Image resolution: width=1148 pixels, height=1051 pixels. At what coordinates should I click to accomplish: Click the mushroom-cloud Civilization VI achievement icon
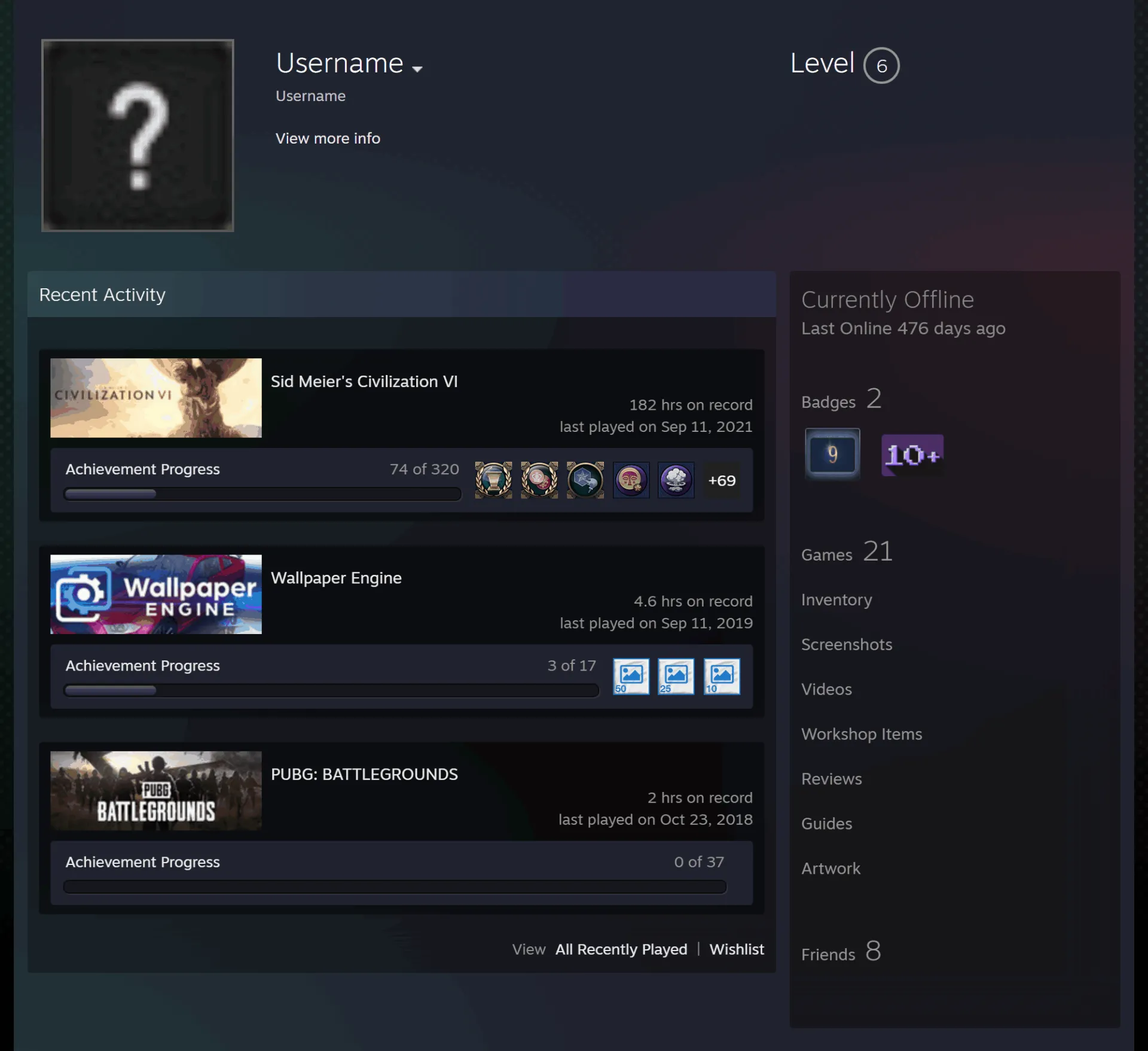(x=676, y=480)
